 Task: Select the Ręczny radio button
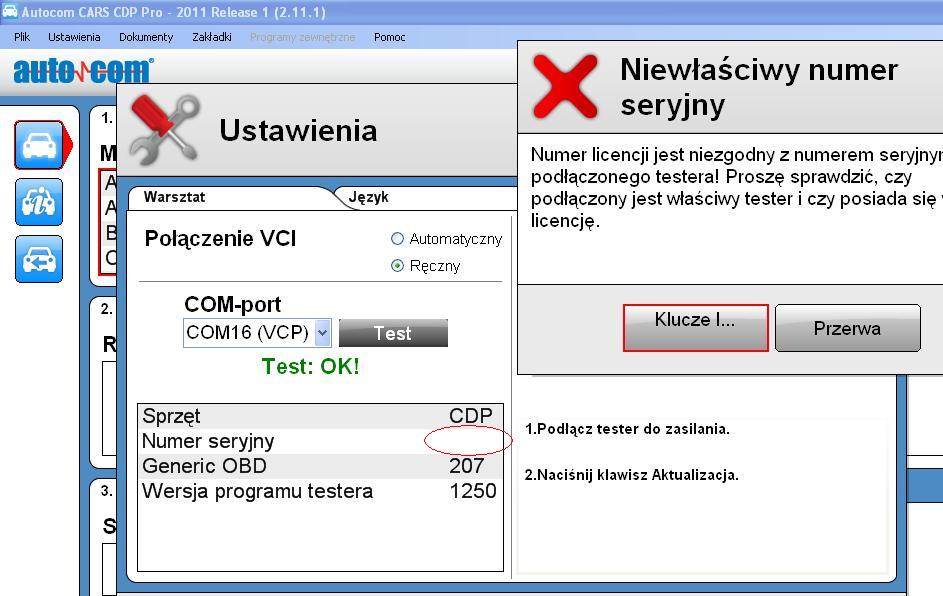click(x=398, y=266)
